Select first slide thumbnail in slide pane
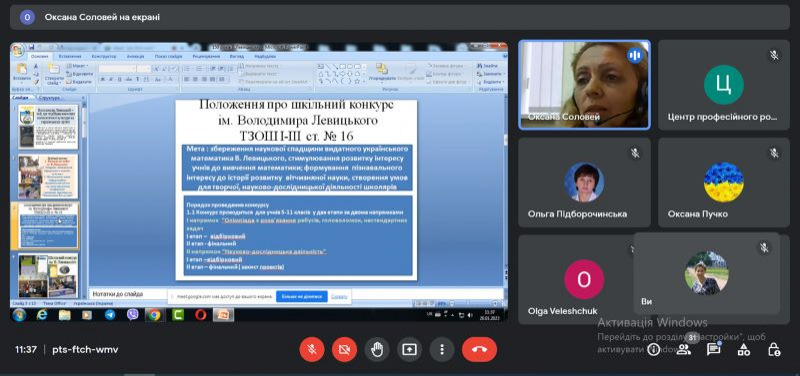800x376 pixels. (x=48, y=127)
